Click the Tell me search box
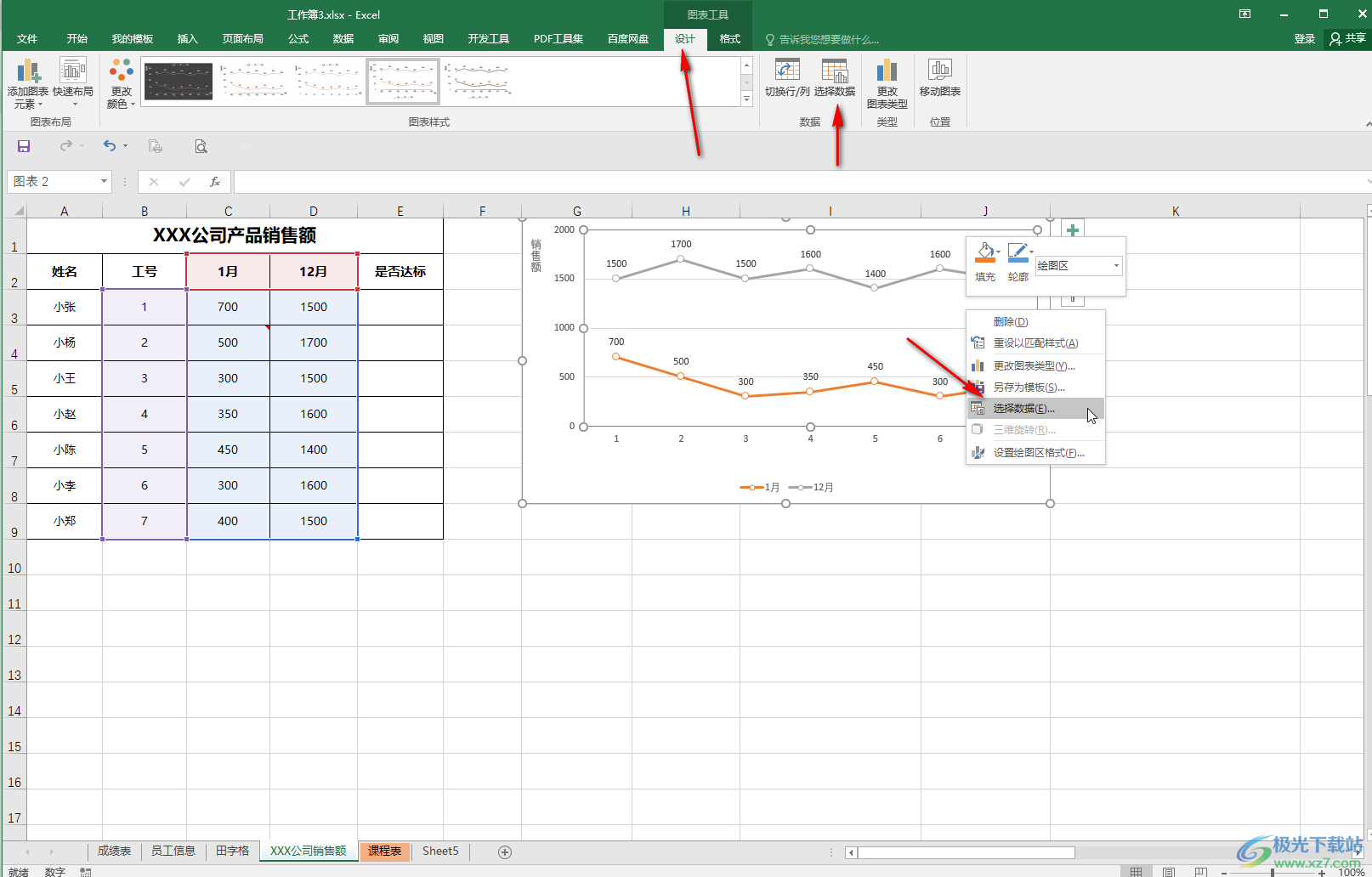The height and width of the screenshot is (877, 1372). (821, 40)
